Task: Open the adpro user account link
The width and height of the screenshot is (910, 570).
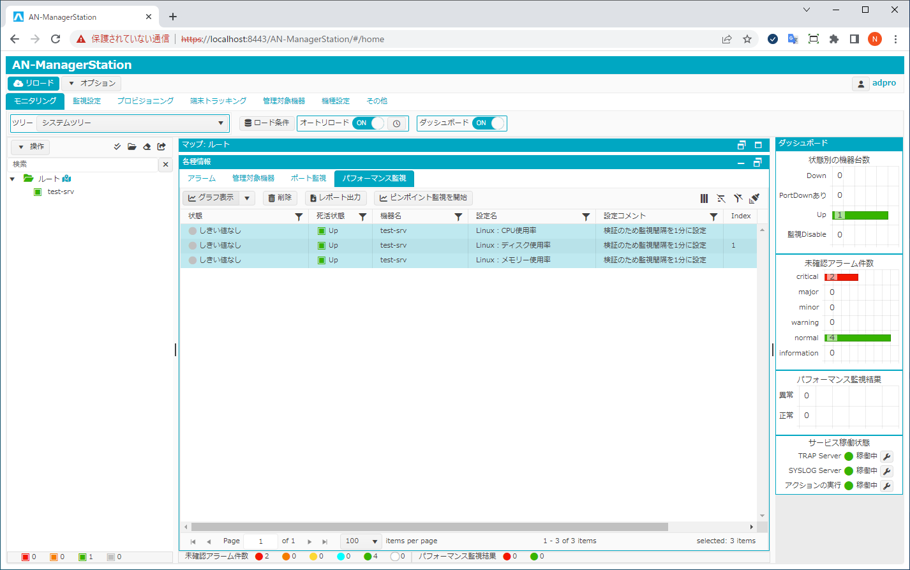Action: 884,83
